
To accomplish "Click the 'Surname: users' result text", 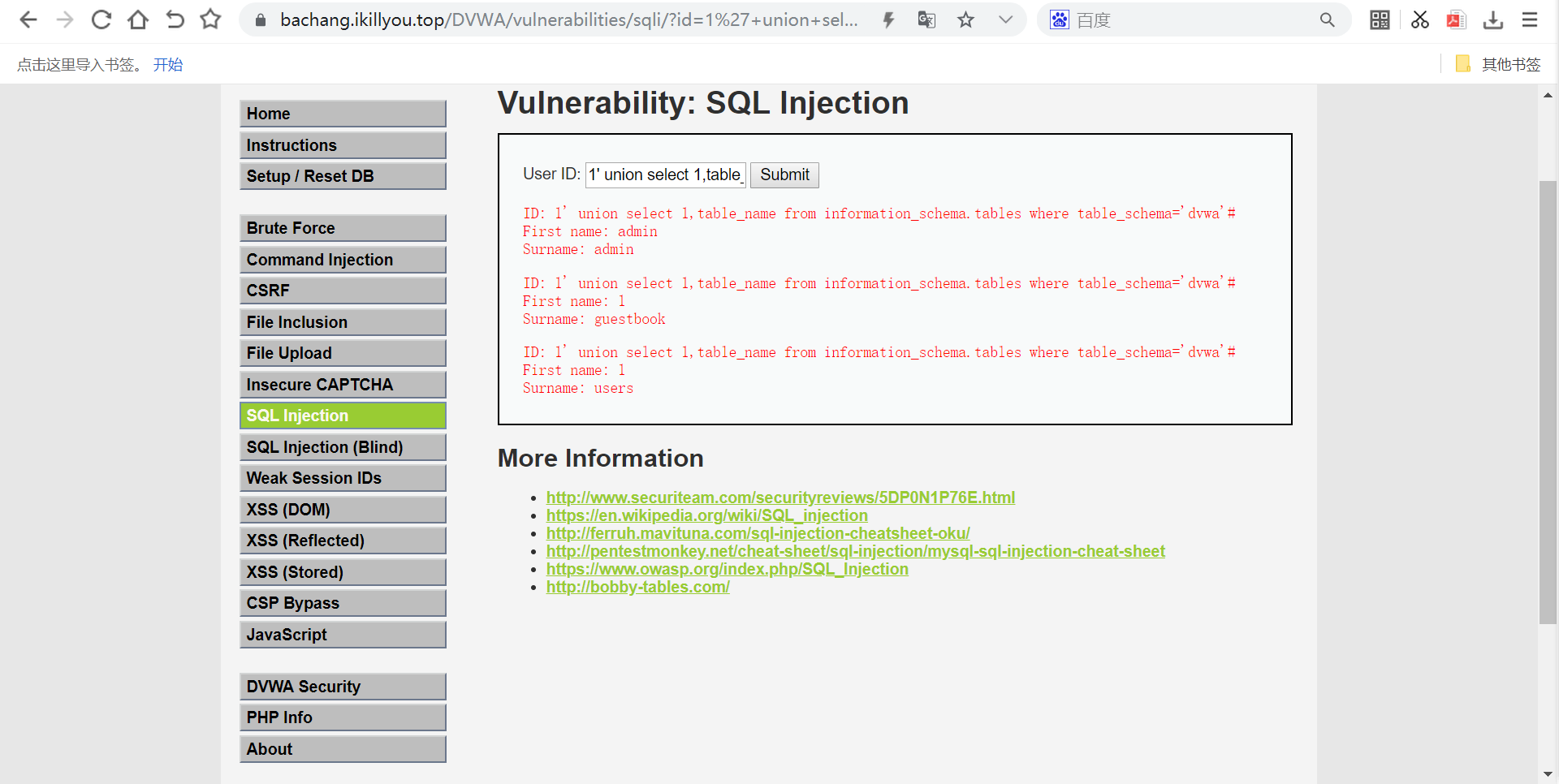I will tap(577, 388).
